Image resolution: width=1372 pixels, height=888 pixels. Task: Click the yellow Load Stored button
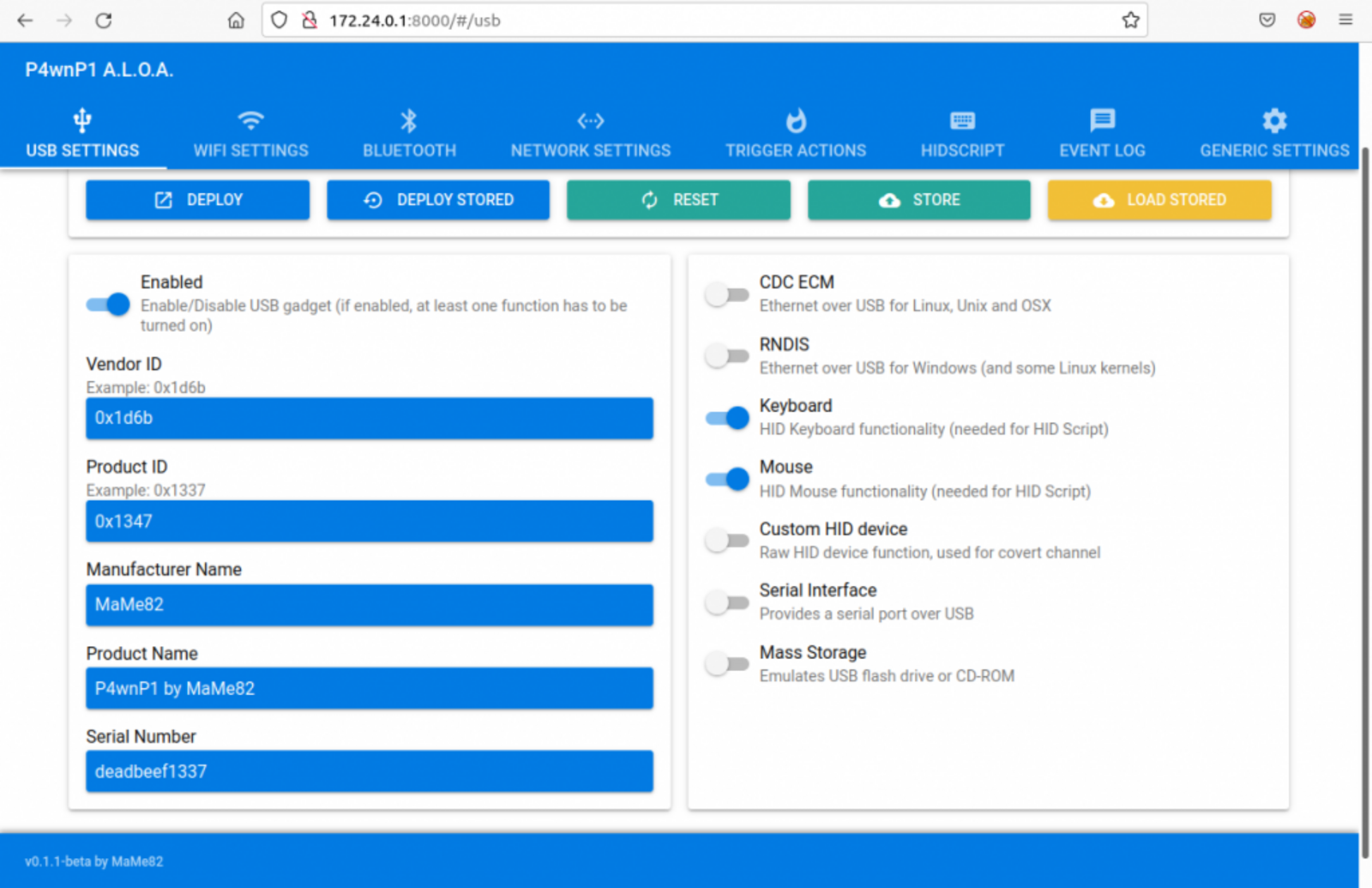(1159, 200)
